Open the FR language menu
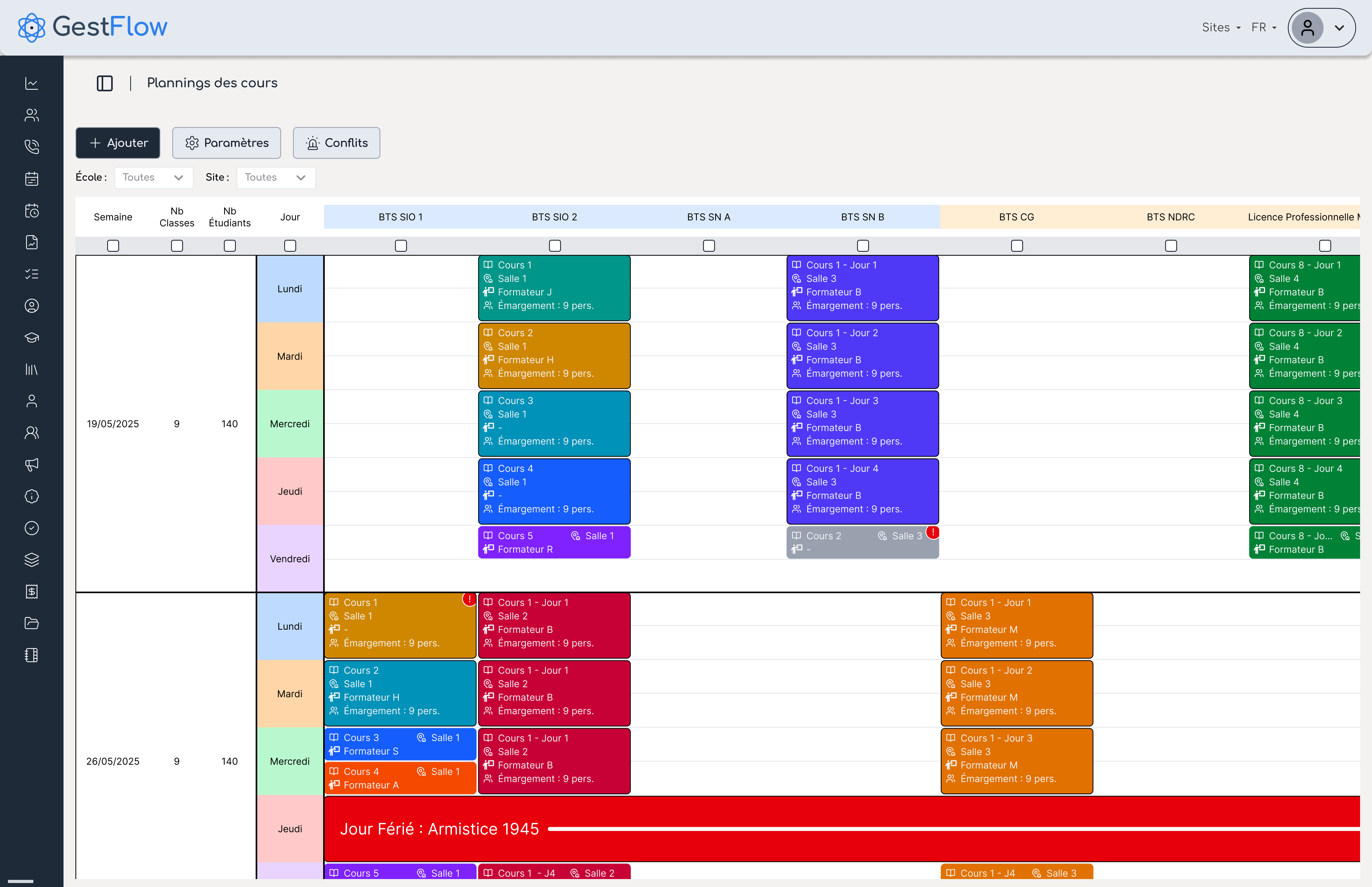The height and width of the screenshot is (887, 1372). click(x=1263, y=28)
